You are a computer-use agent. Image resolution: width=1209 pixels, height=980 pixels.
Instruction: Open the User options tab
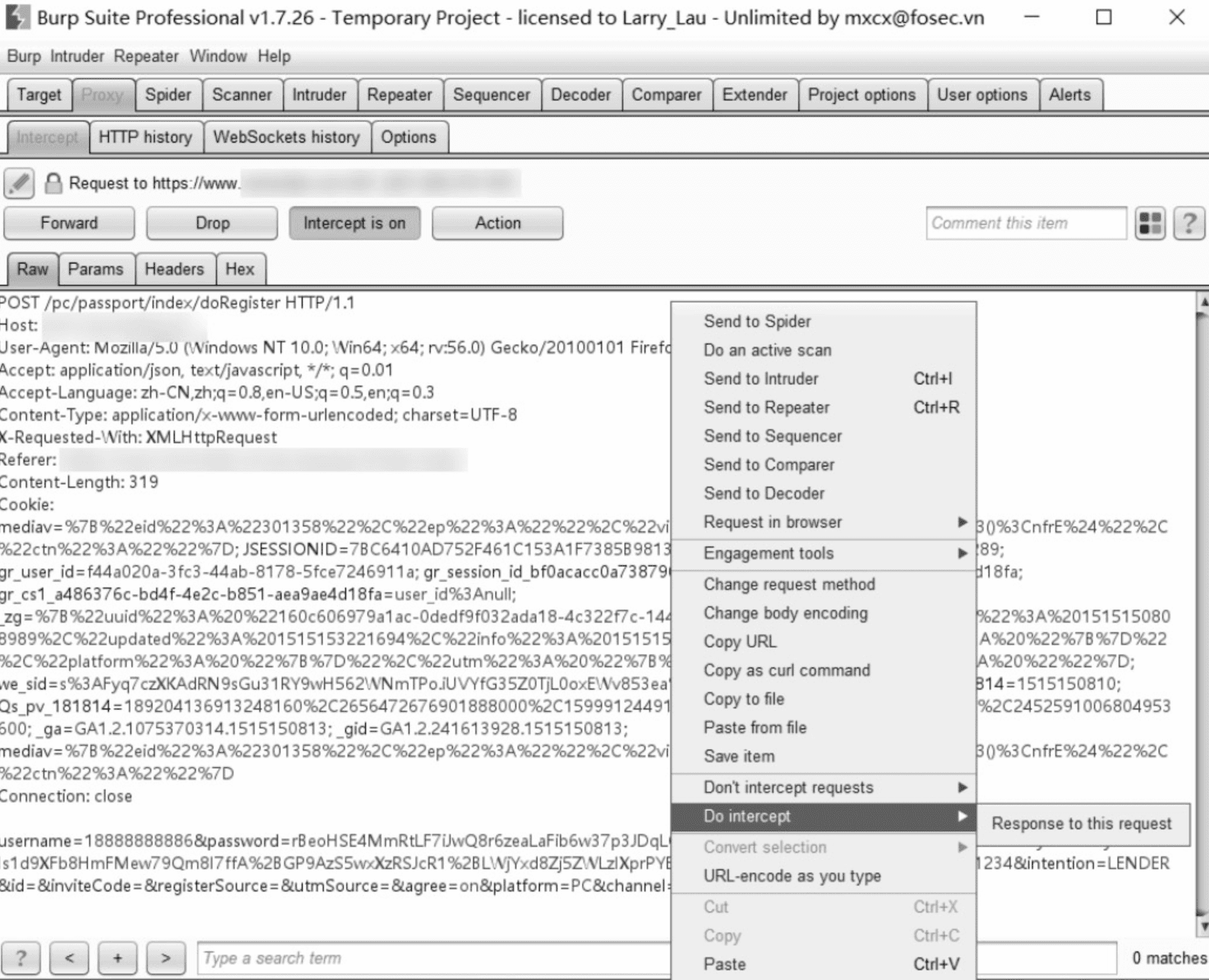click(x=983, y=95)
